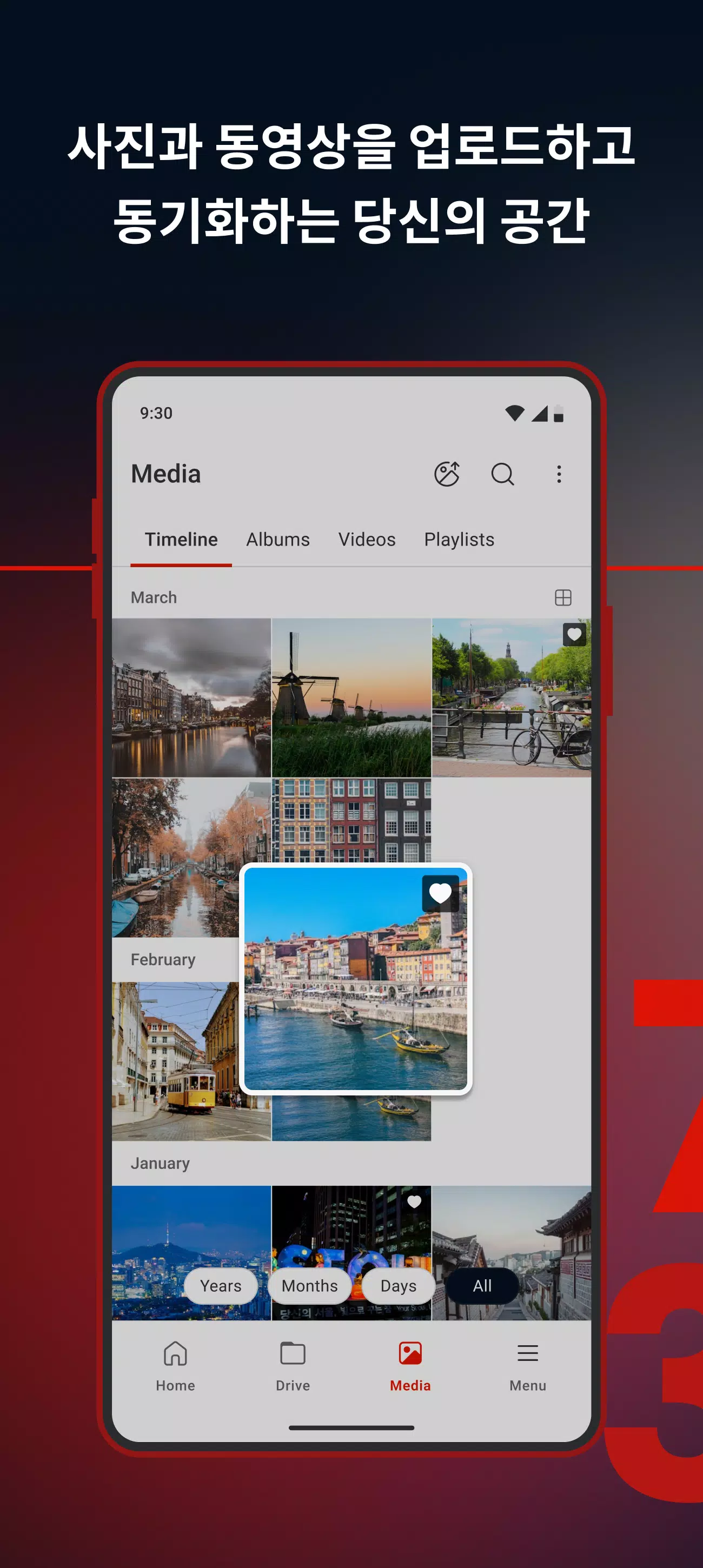Open the windmill sunset photo
Image resolution: width=703 pixels, height=1568 pixels.
click(351, 697)
